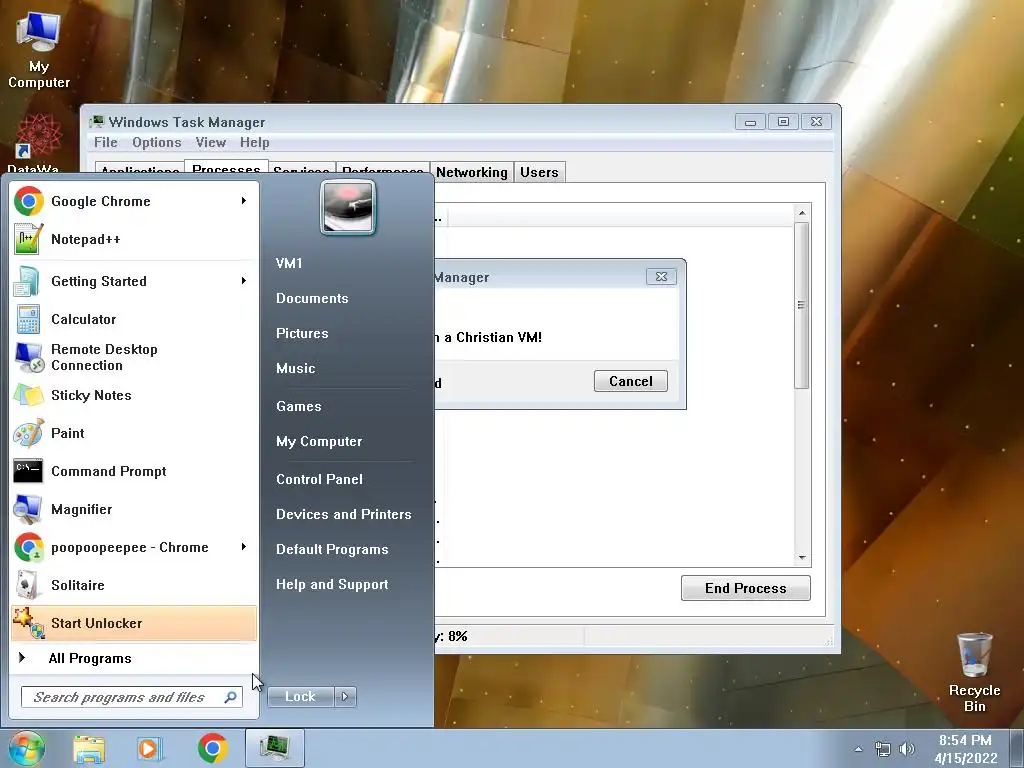Open Windows Explorer taskbar icon
The width and height of the screenshot is (1024, 768).
point(89,748)
